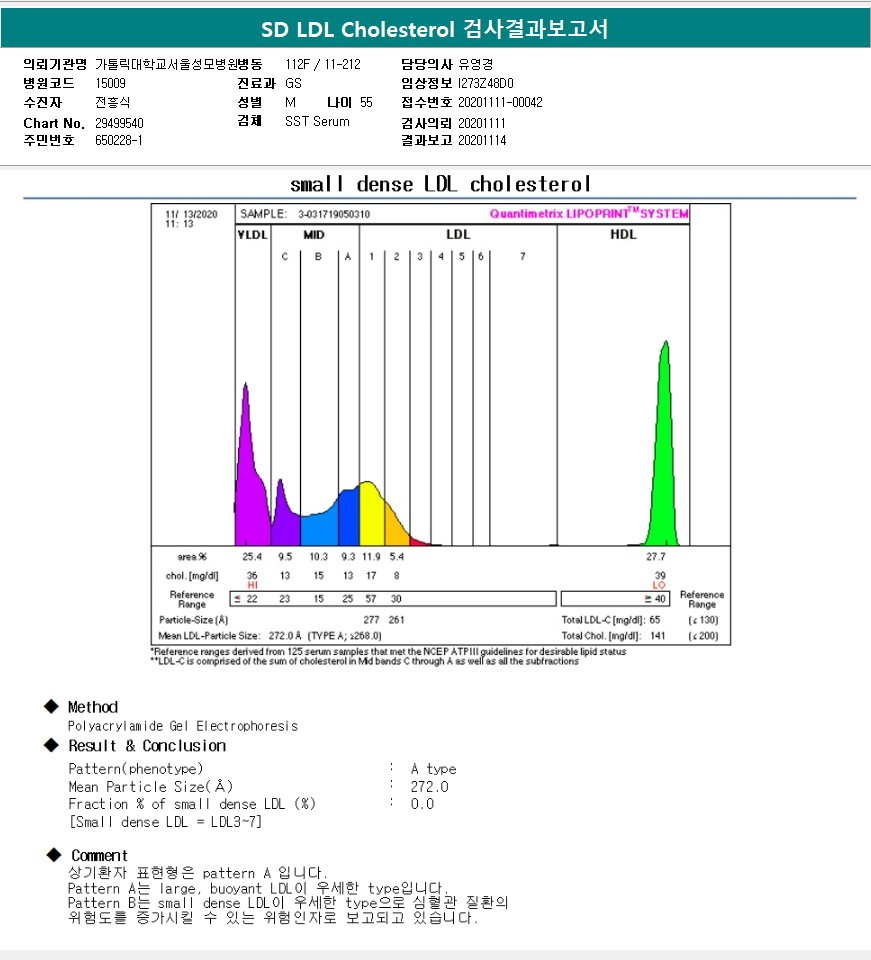The width and height of the screenshot is (871, 960).
Task: Click the report title 'SD LDL Cholesterol 검사결과보고서'
Action: coord(435,29)
